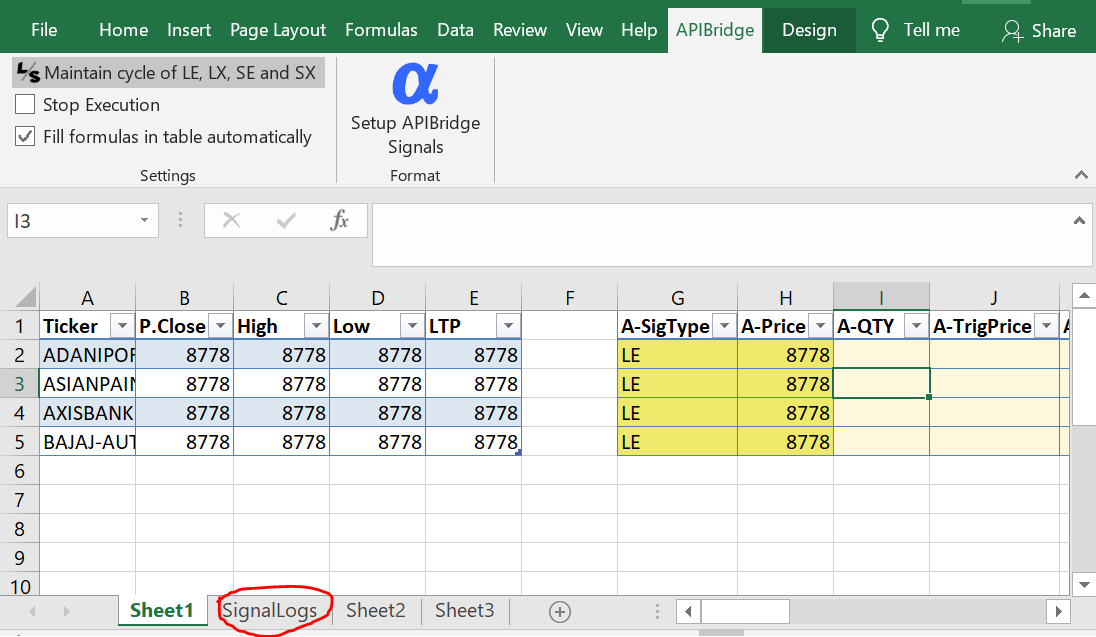Switch to the Design ribbon tab
This screenshot has height=637, width=1096.
click(809, 30)
